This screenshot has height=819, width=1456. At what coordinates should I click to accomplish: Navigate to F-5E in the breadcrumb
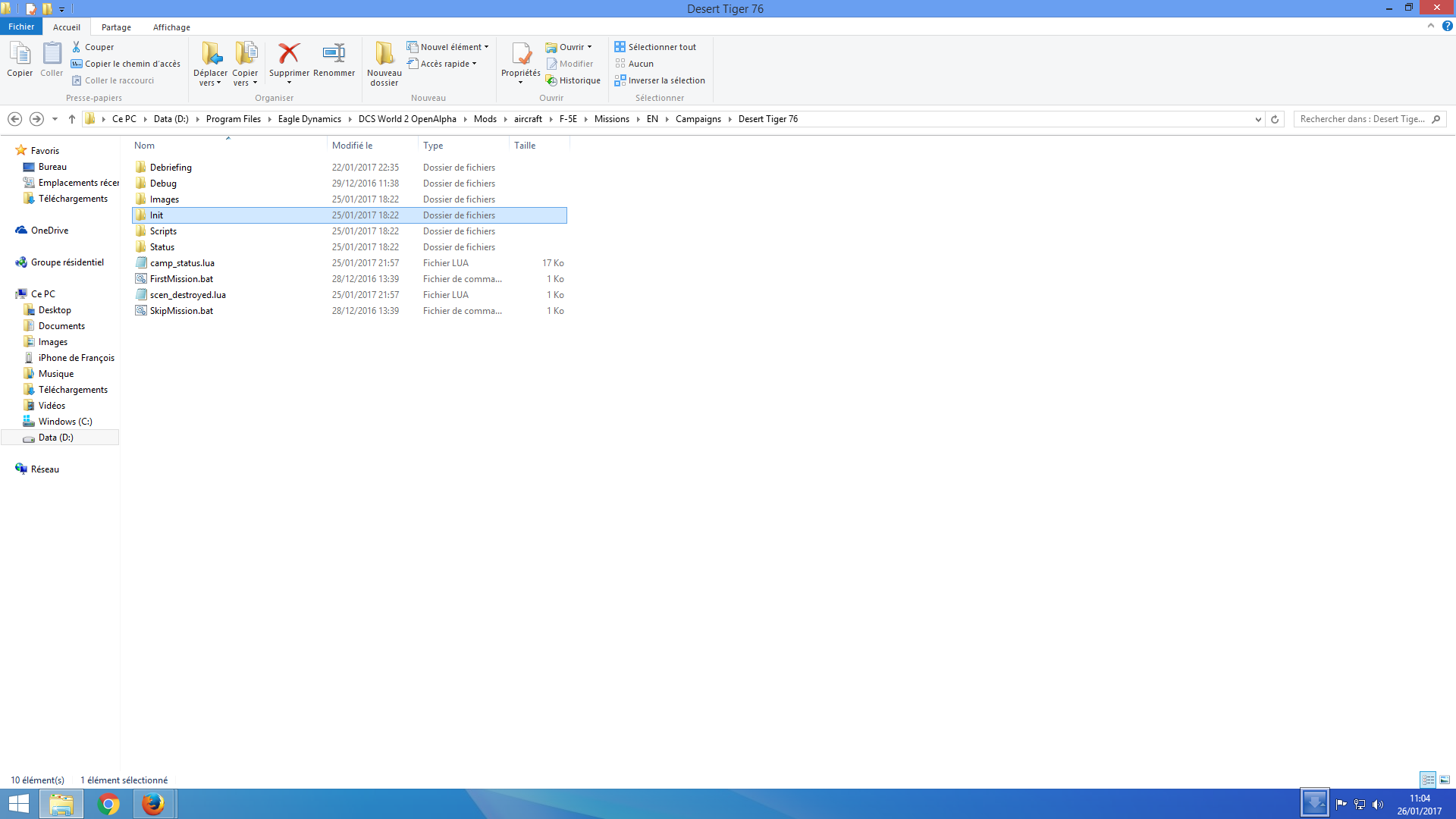(568, 119)
